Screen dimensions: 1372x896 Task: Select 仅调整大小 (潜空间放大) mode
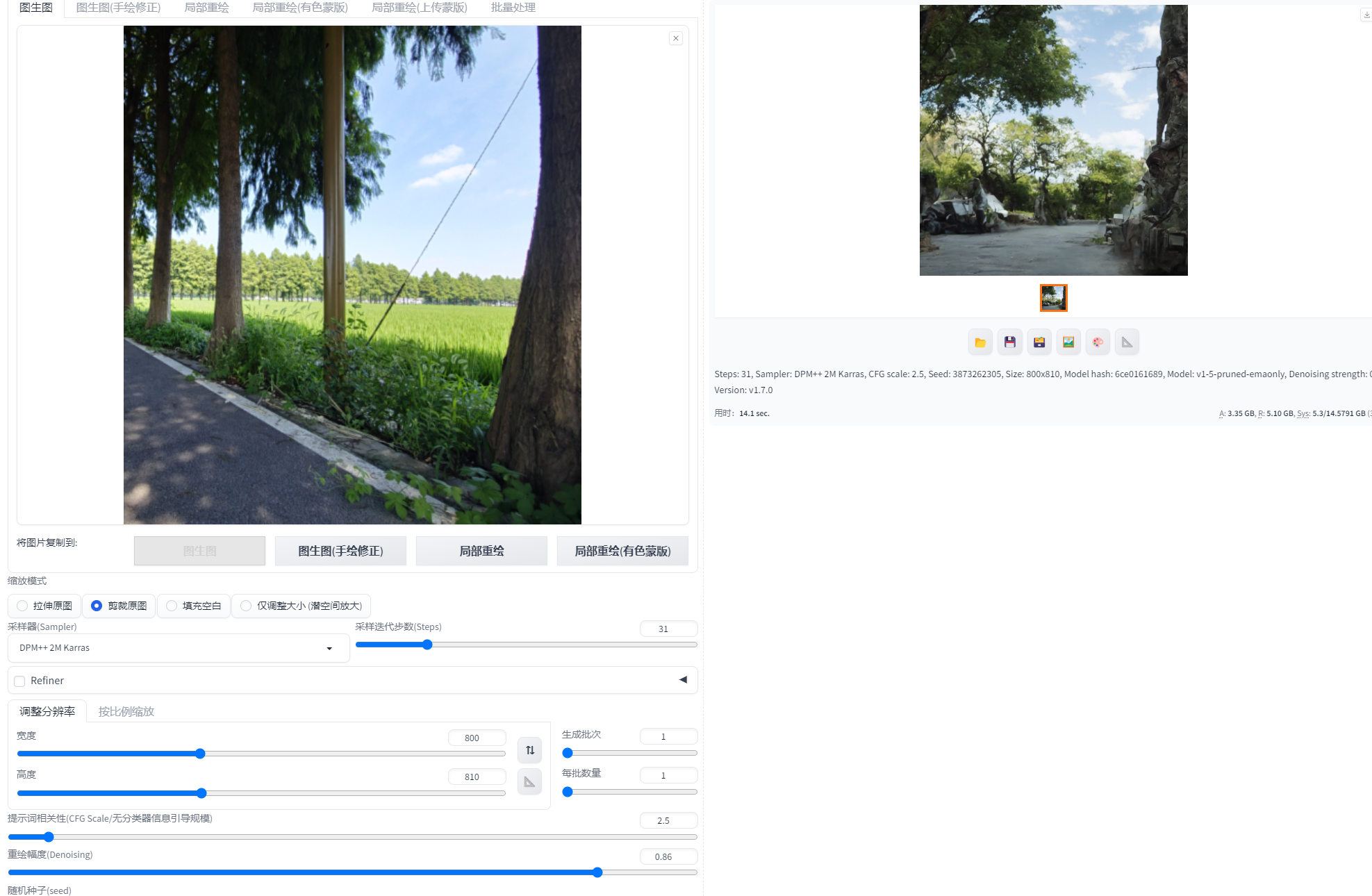point(301,606)
